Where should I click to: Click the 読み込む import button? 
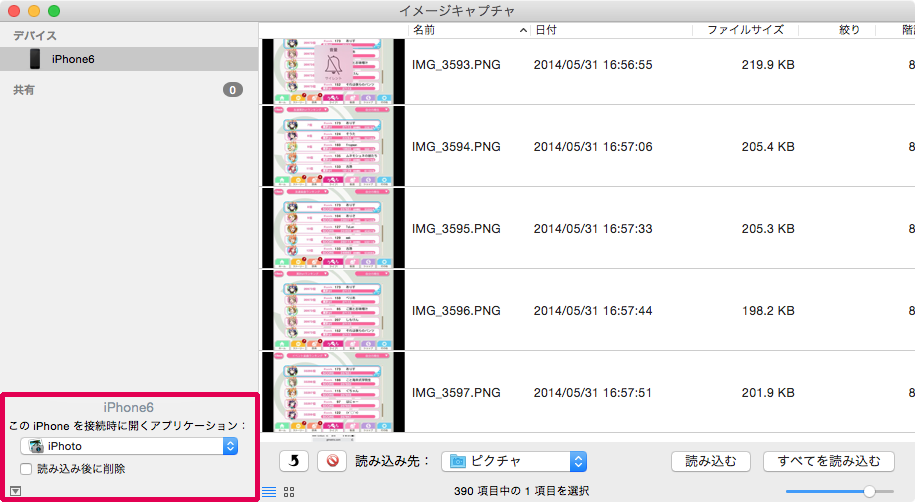click(711, 461)
